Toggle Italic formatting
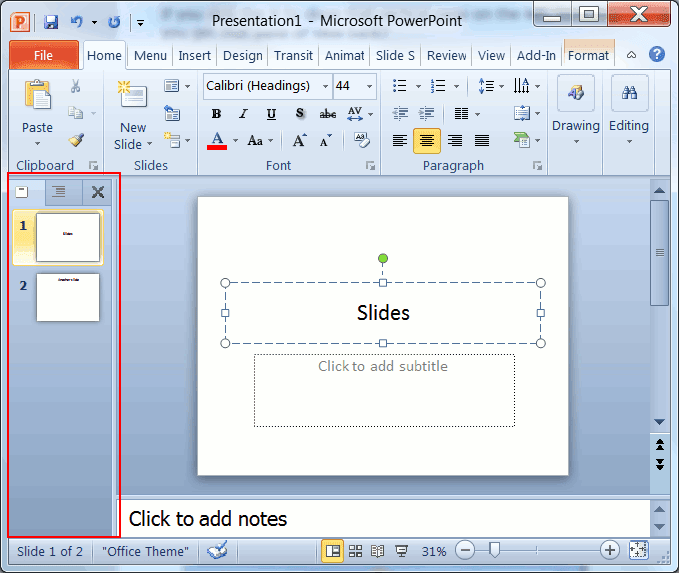This screenshot has height=573, width=679. click(x=244, y=114)
